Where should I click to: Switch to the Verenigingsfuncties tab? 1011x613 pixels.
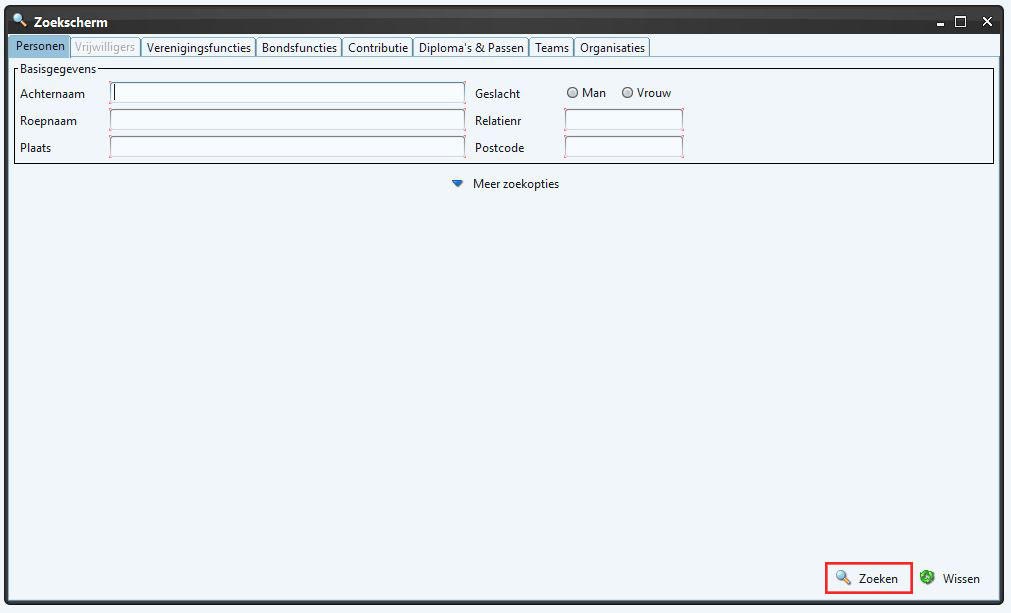click(198, 47)
